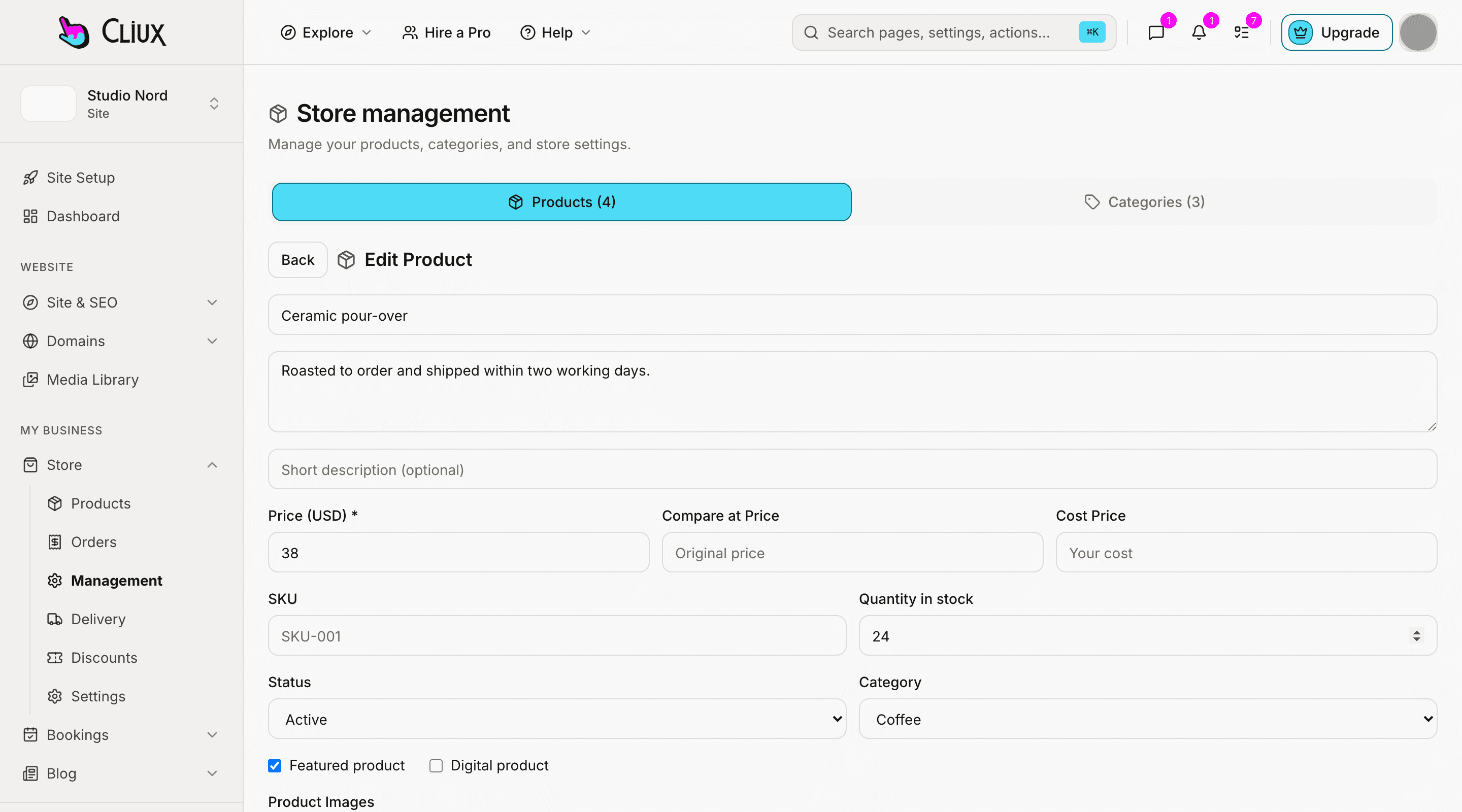
Task: Open the Status dropdown showing Active
Action: 557,719
